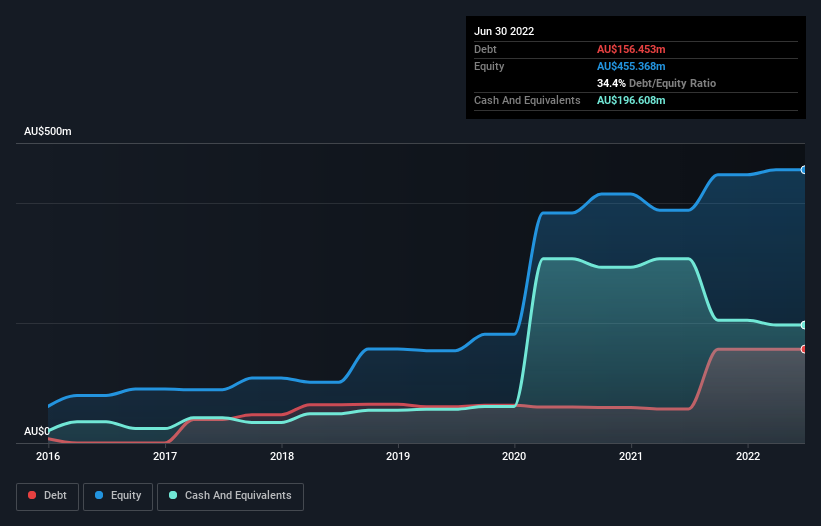Image resolution: width=821 pixels, height=526 pixels.
Task: Click the 2016 x-axis label
Action: (48, 456)
